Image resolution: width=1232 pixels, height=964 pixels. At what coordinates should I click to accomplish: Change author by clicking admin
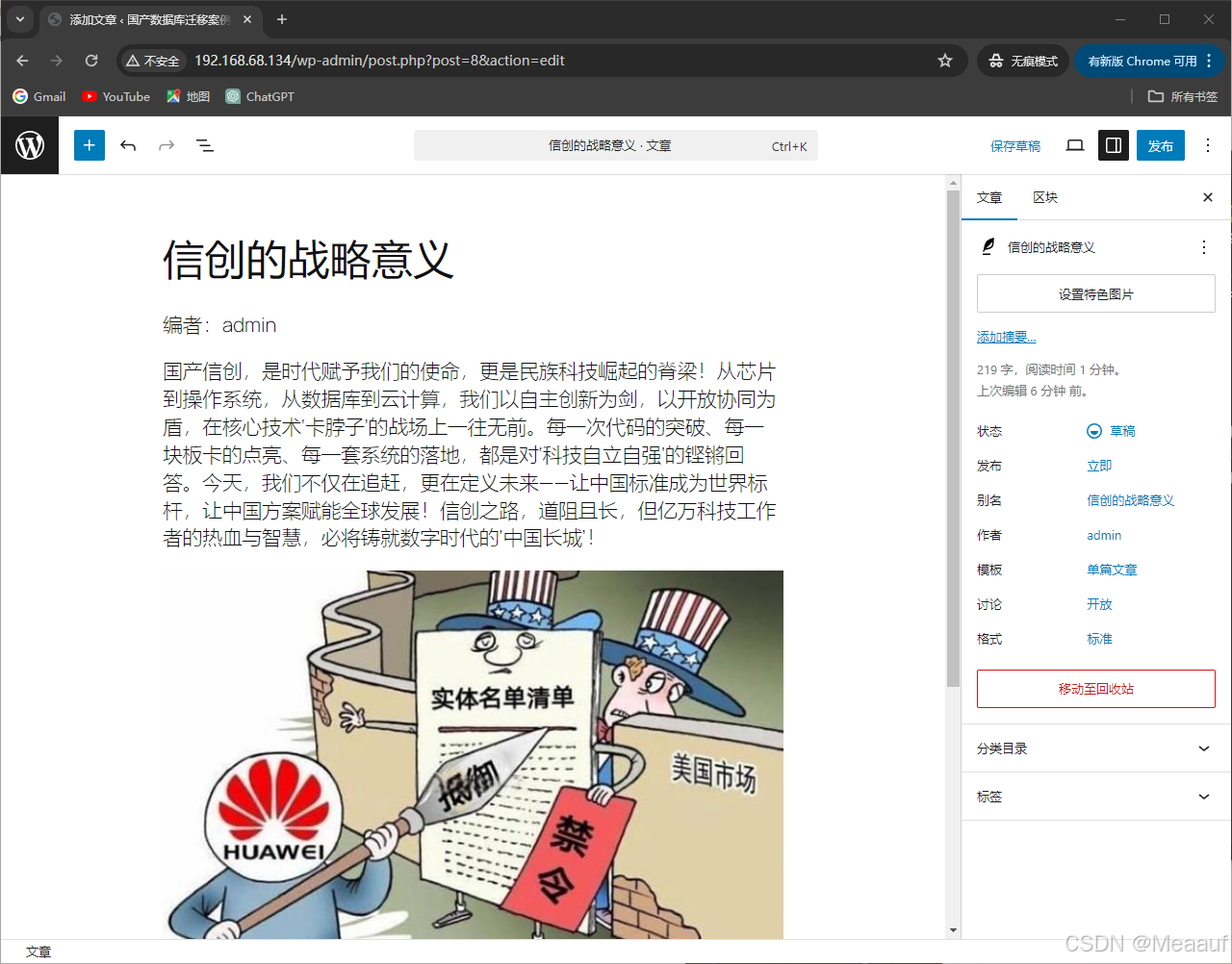(x=1104, y=535)
